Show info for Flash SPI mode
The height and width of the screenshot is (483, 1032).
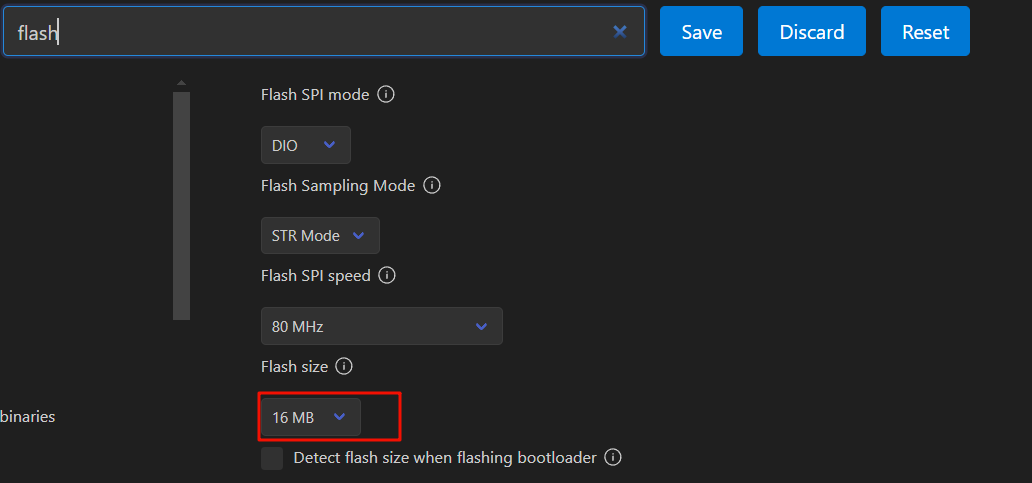click(x=386, y=95)
